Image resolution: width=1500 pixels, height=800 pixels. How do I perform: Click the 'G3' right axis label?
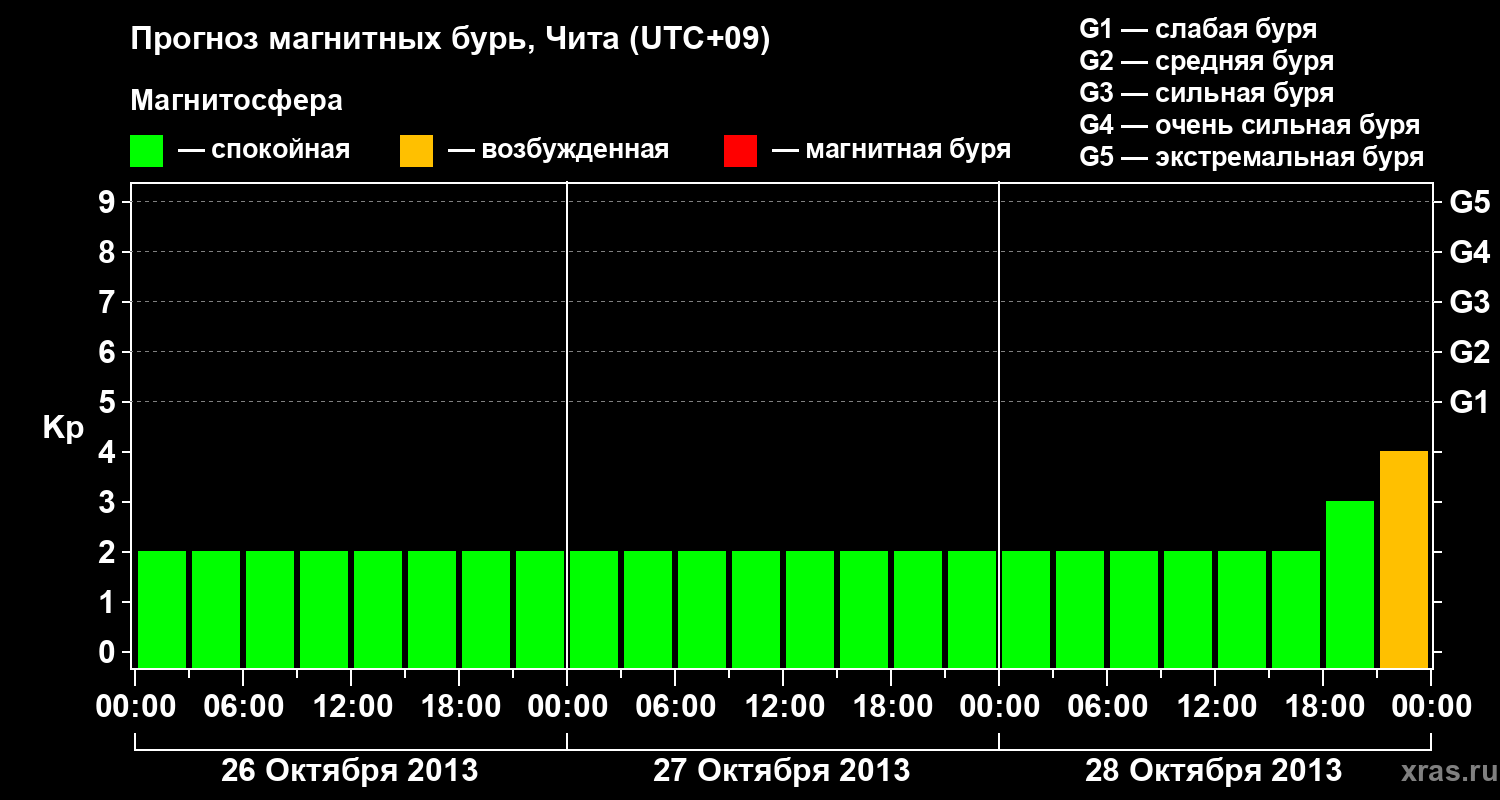click(x=1469, y=302)
